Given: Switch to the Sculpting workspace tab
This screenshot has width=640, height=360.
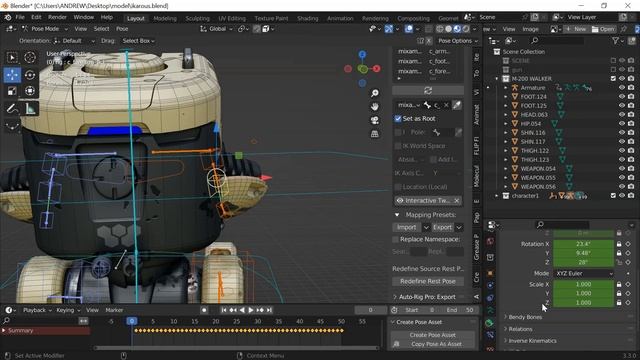Looking at the screenshot, I should (x=198, y=18).
